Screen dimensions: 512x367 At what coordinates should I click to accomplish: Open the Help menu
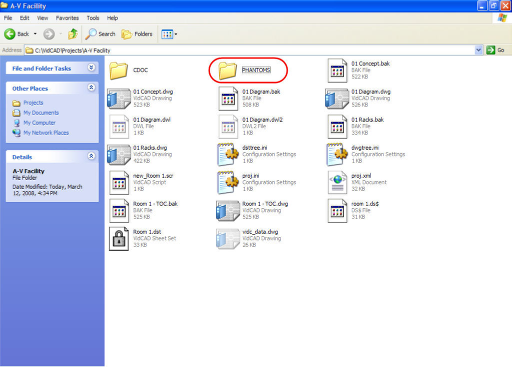112,18
